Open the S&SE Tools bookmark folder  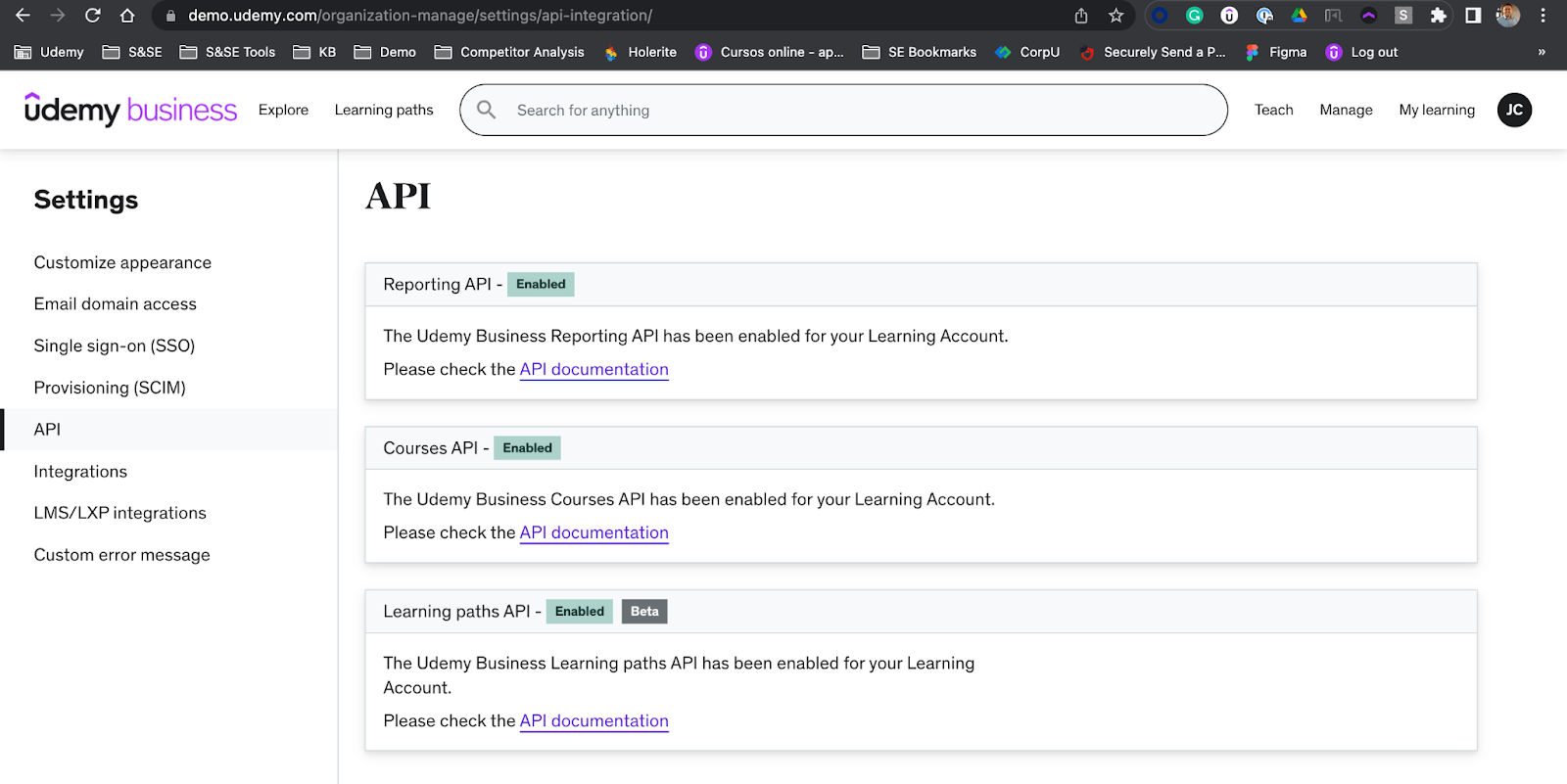[x=227, y=52]
